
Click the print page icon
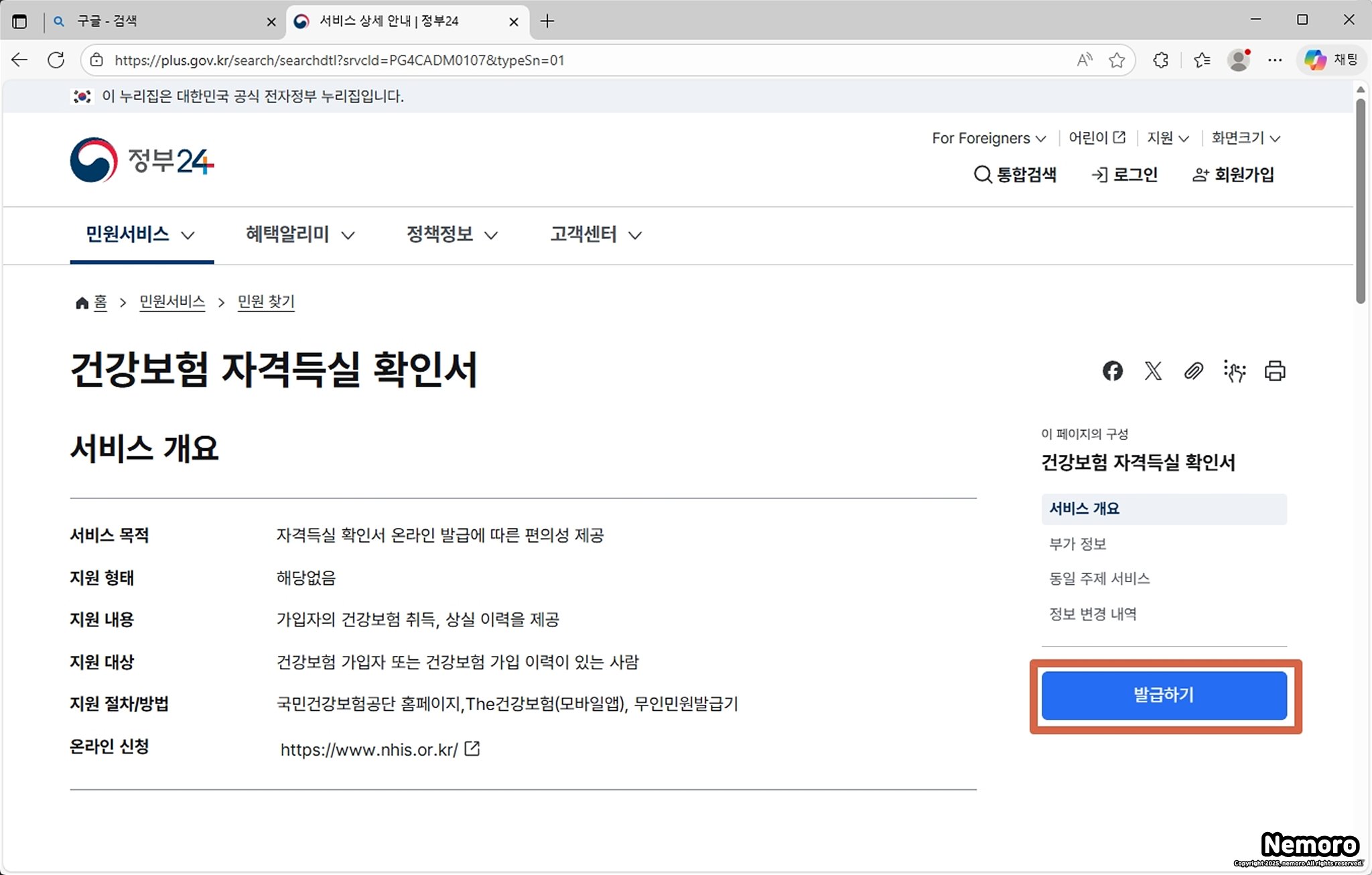[1274, 371]
